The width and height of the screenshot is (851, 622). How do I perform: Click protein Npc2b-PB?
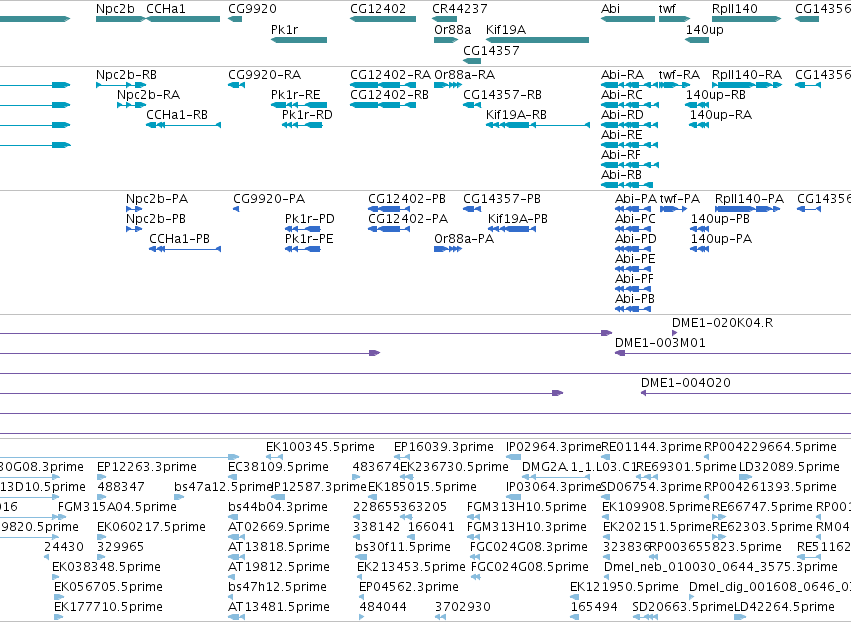tap(134, 229)
